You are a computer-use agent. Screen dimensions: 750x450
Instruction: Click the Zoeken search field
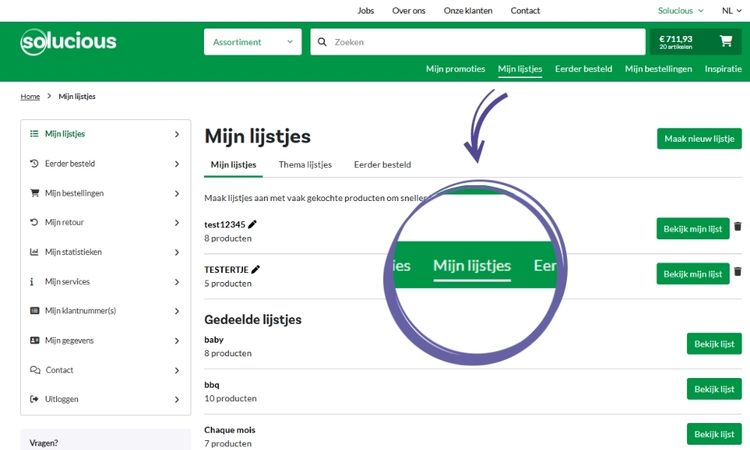click(x=485, y=42)
